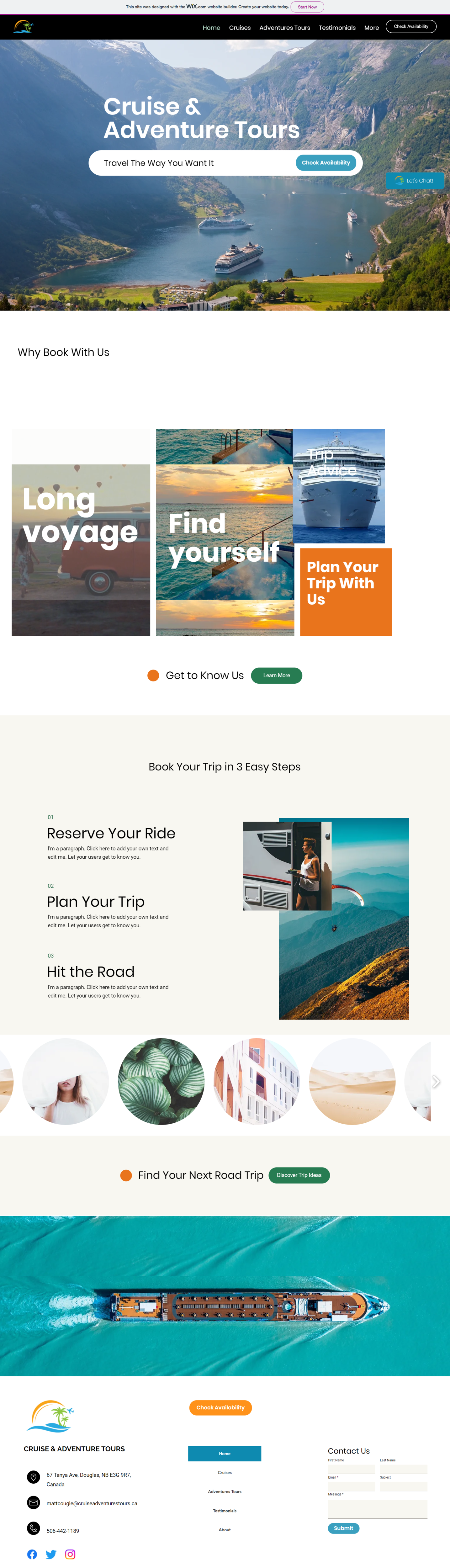
Task: Open Adventures Tours from the navigation
Action: (284, 27)
